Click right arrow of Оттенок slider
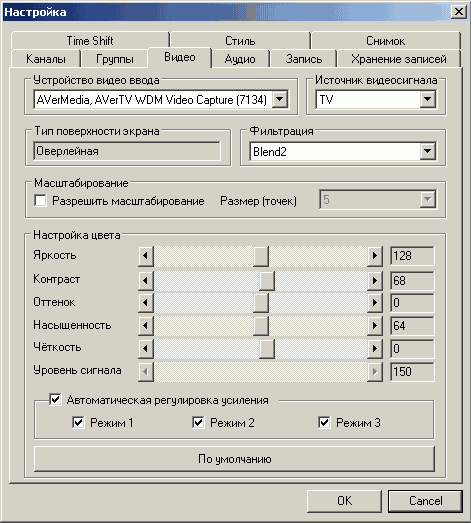471x523 pixels. [x=375, y=303]
